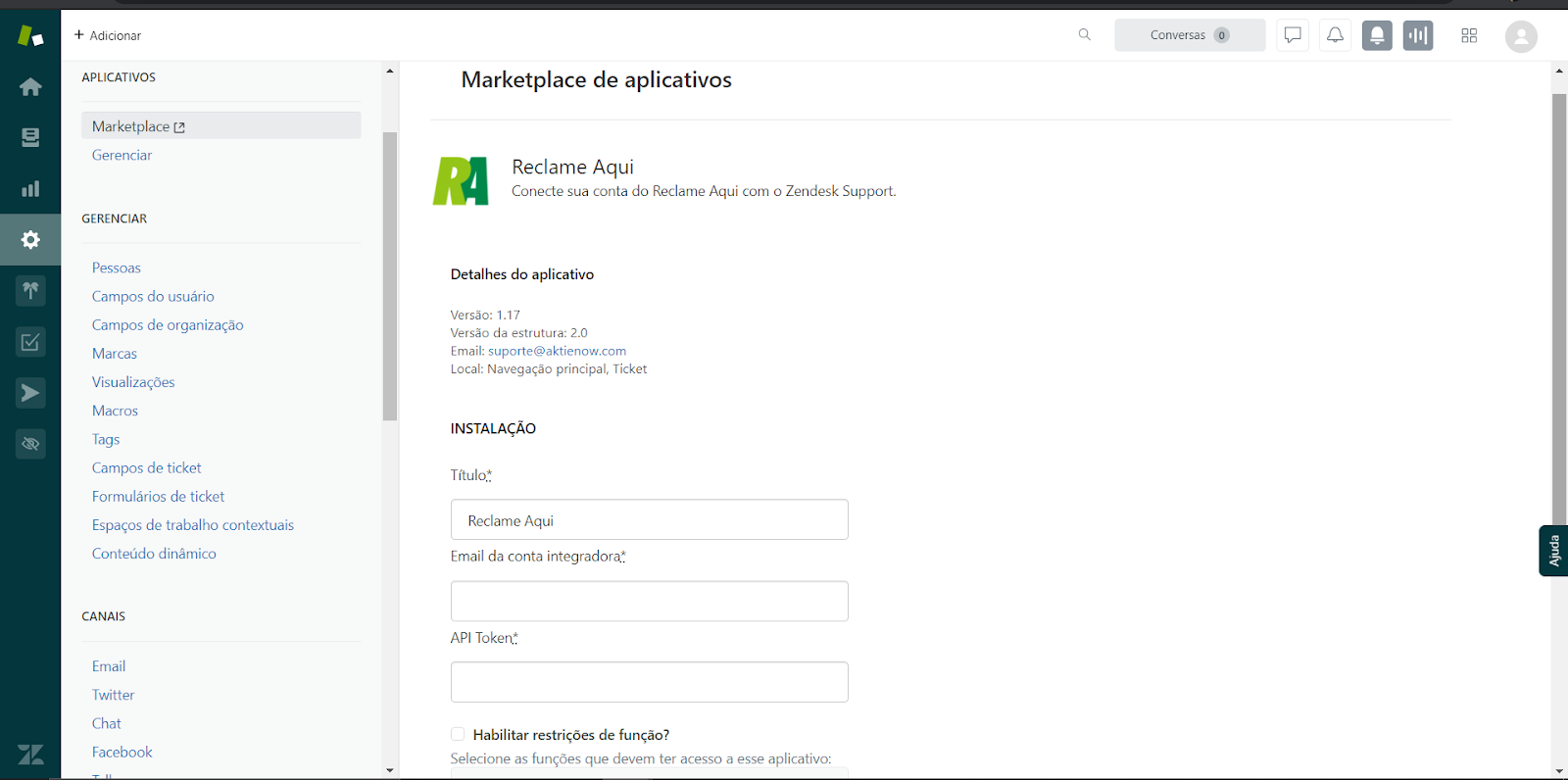Click the palm tree app icon in sidebar
This screenshot has height=780, width=1568.
(x=30, y=290)
